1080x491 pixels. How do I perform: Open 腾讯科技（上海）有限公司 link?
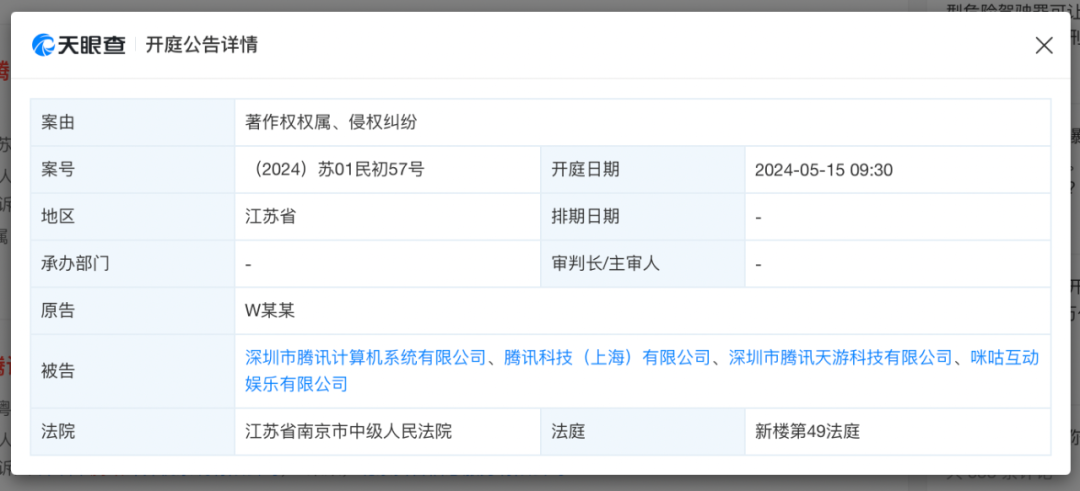point(607,357)
